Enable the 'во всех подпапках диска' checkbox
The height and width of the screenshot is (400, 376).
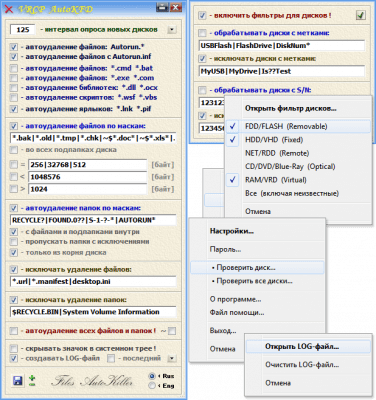[x=14, y=150]
